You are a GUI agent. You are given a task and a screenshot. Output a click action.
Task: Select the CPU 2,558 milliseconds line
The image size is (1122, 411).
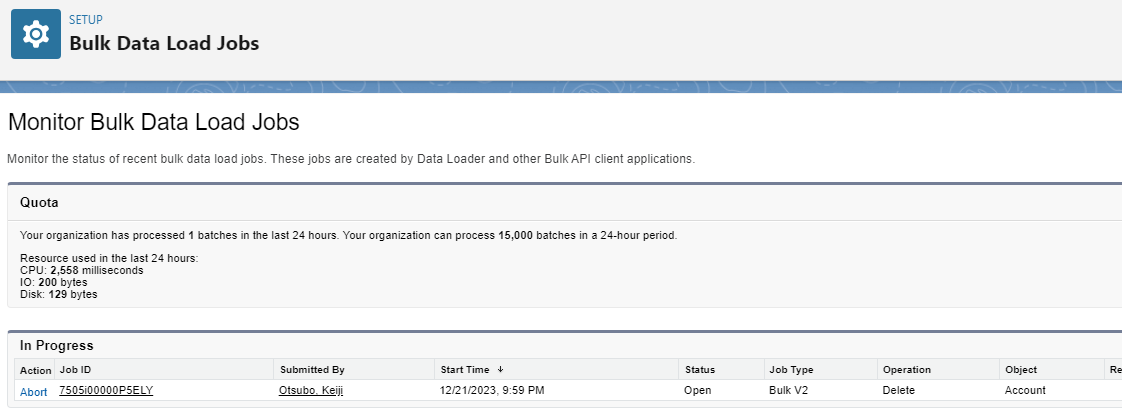pos(82,271)
